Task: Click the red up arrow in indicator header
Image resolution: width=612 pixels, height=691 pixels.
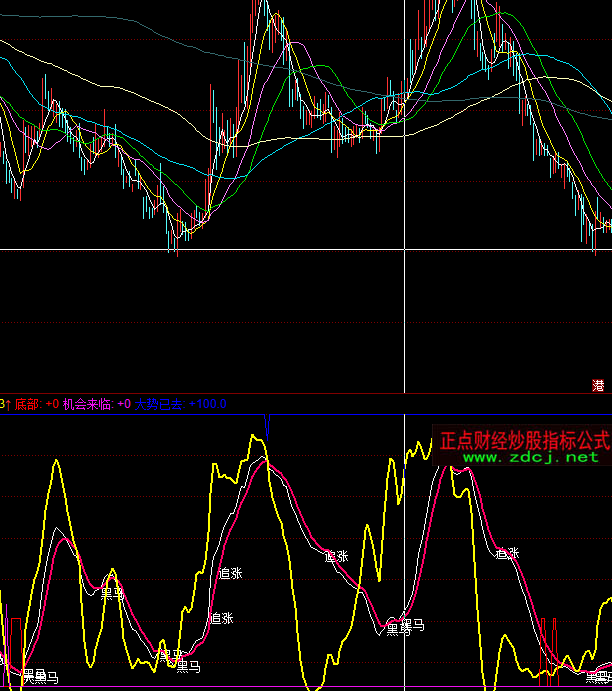Action: (9, 404)
